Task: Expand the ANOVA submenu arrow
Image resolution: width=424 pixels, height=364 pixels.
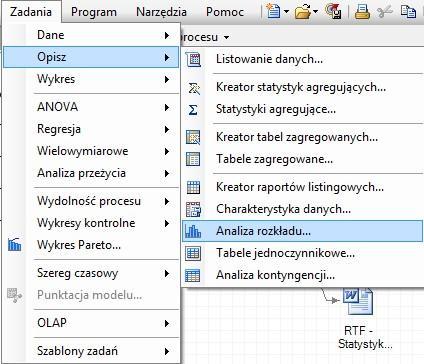Action: tap(167, 107)
